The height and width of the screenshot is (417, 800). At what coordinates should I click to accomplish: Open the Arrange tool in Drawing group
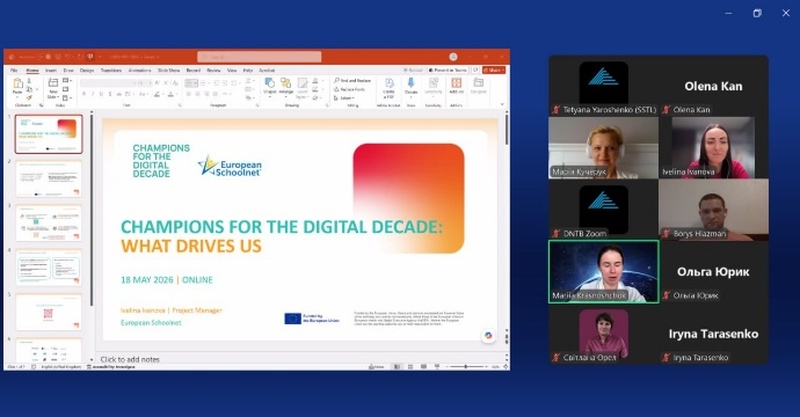[x=286, y=86]
